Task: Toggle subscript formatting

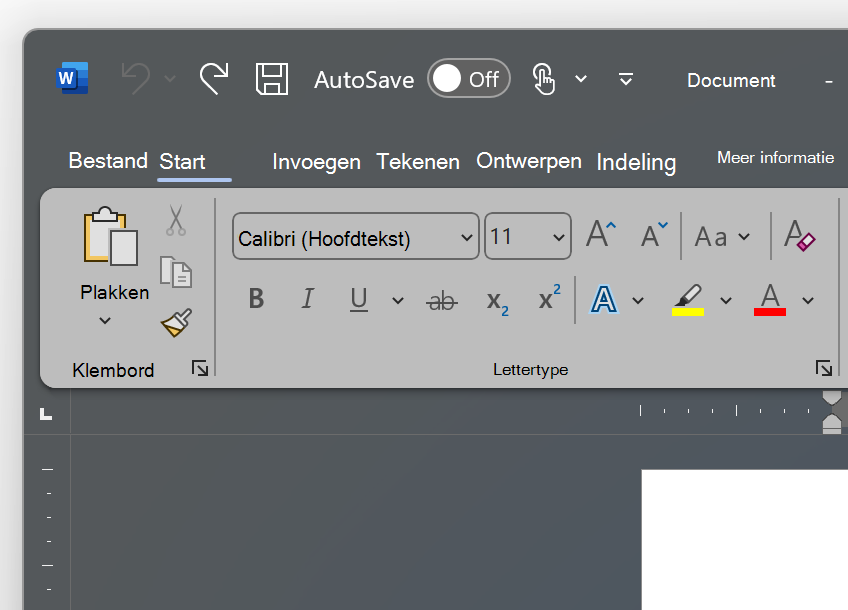Action: [497, 302]
